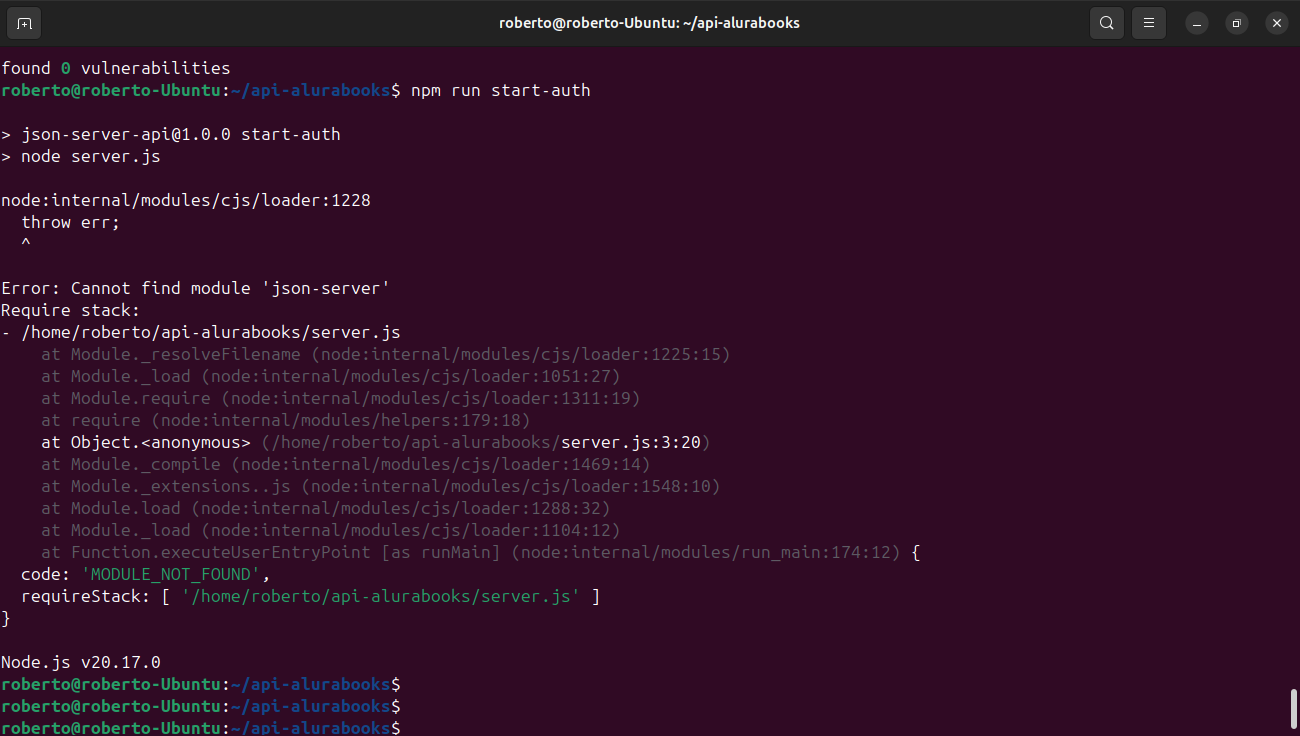Image resolution: width=1300 pixels, height=736 pixels.
Task: Click 'at Module._load' loader:1051:27 line
Action: pyautogui.click(x=331, y=376)
